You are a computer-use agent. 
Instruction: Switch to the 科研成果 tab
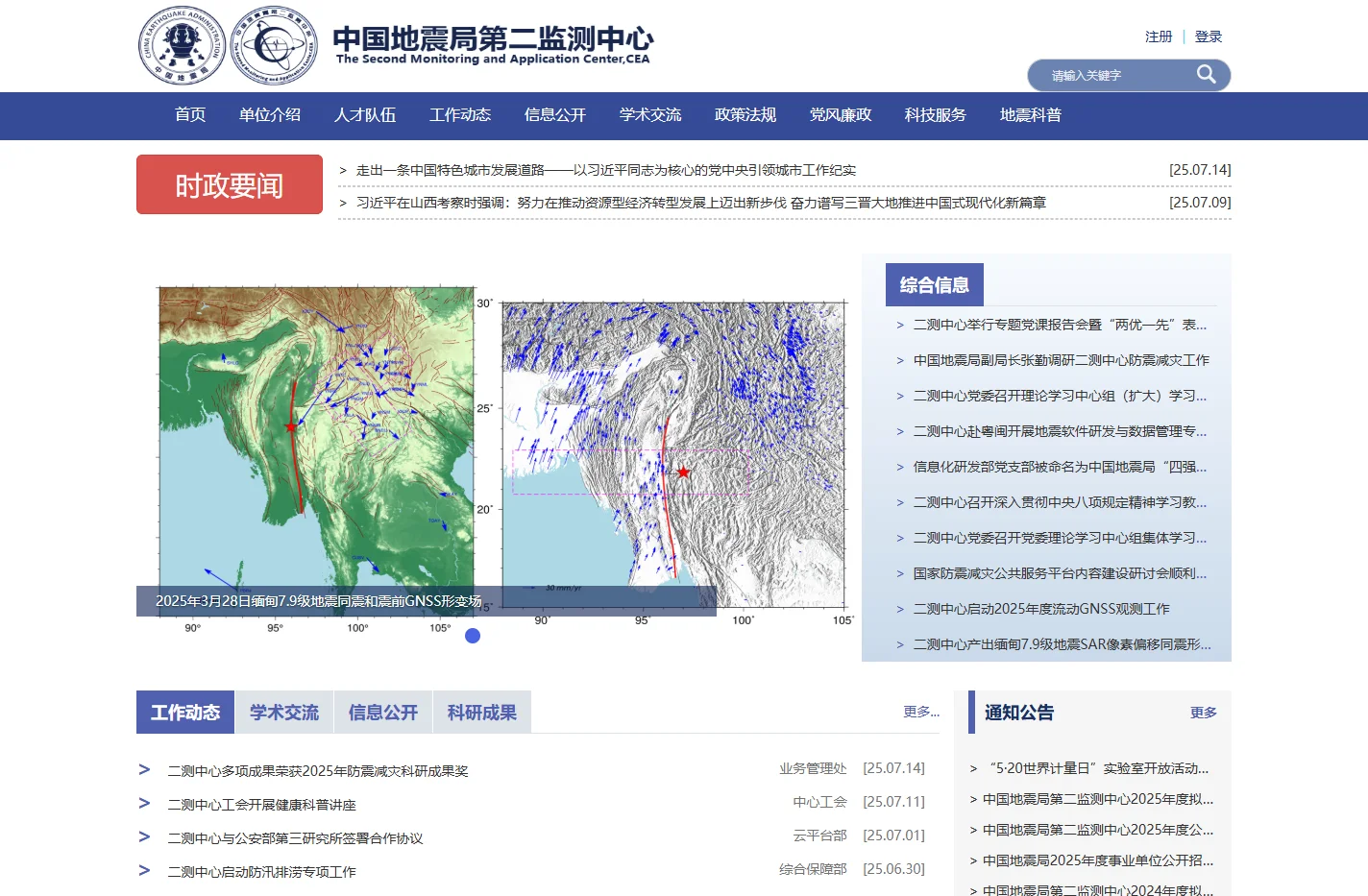pos(482,712)
